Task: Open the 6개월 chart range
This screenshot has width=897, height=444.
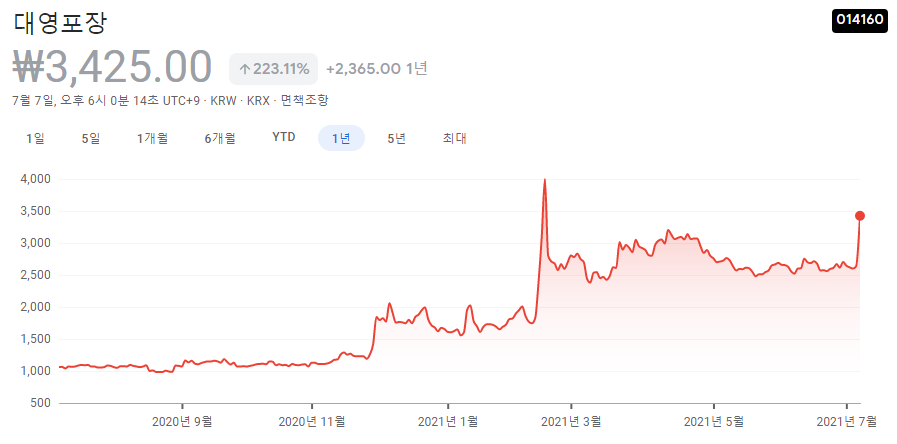Action: click(220, 138)
